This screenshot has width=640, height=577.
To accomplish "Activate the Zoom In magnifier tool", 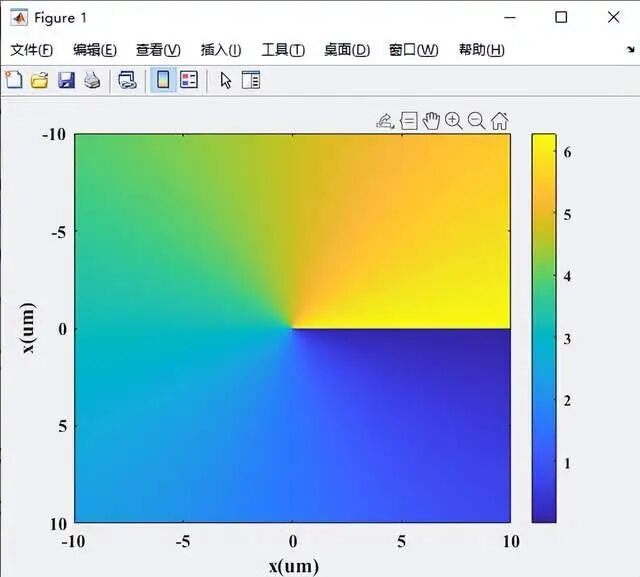I will 454,121.
